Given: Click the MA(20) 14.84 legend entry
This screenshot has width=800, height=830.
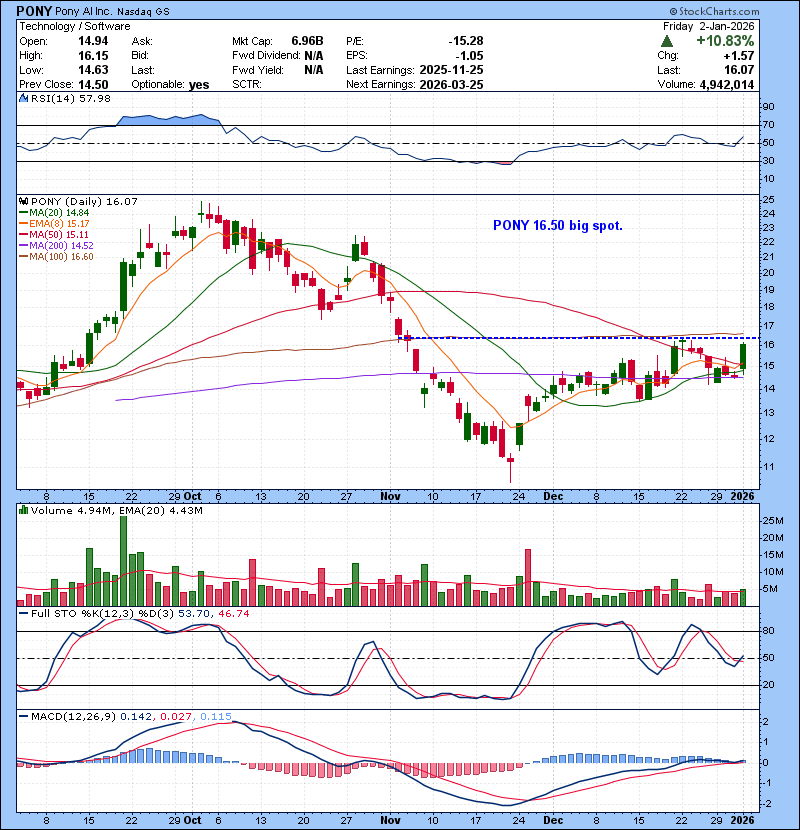Looking at the screenshot, I should [54, 213].
